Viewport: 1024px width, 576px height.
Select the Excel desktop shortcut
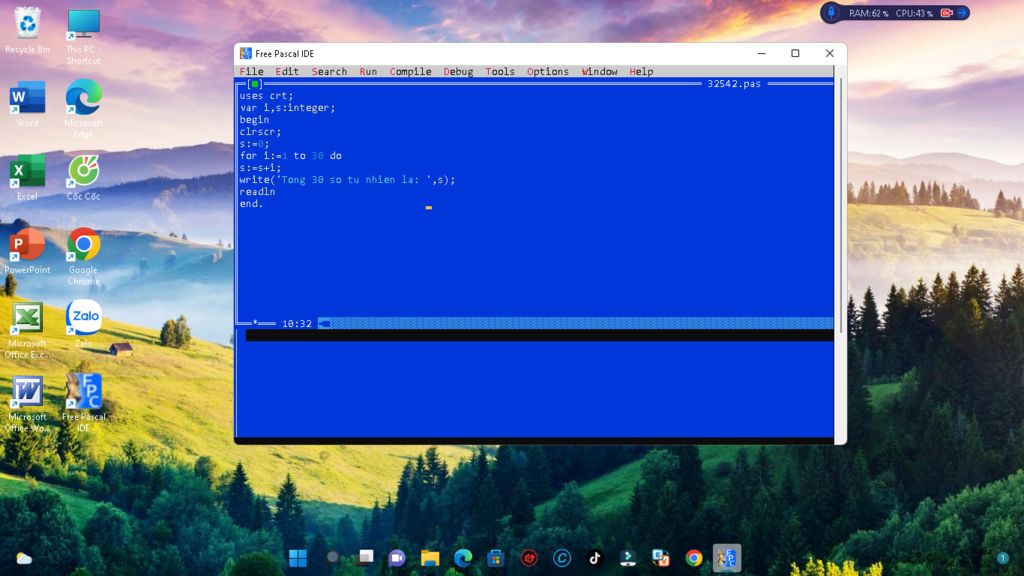pos(27,177)
